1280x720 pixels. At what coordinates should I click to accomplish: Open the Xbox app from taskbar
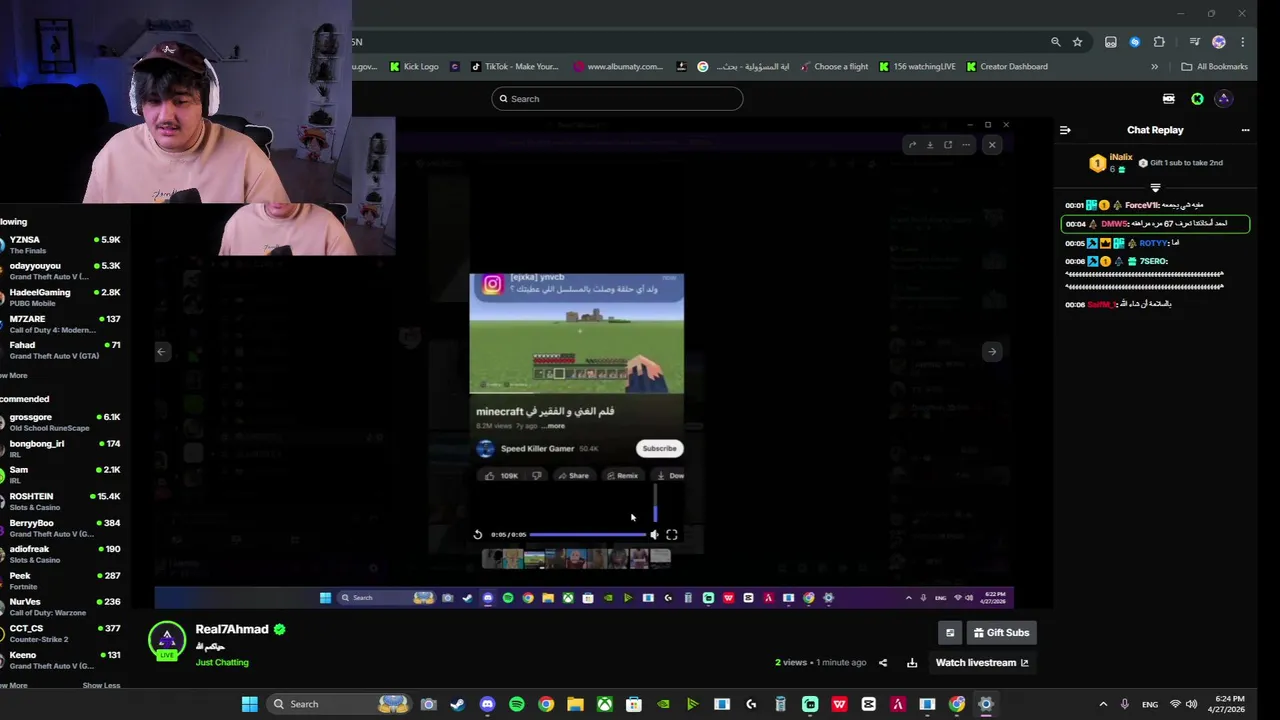(x=604, y=704)
